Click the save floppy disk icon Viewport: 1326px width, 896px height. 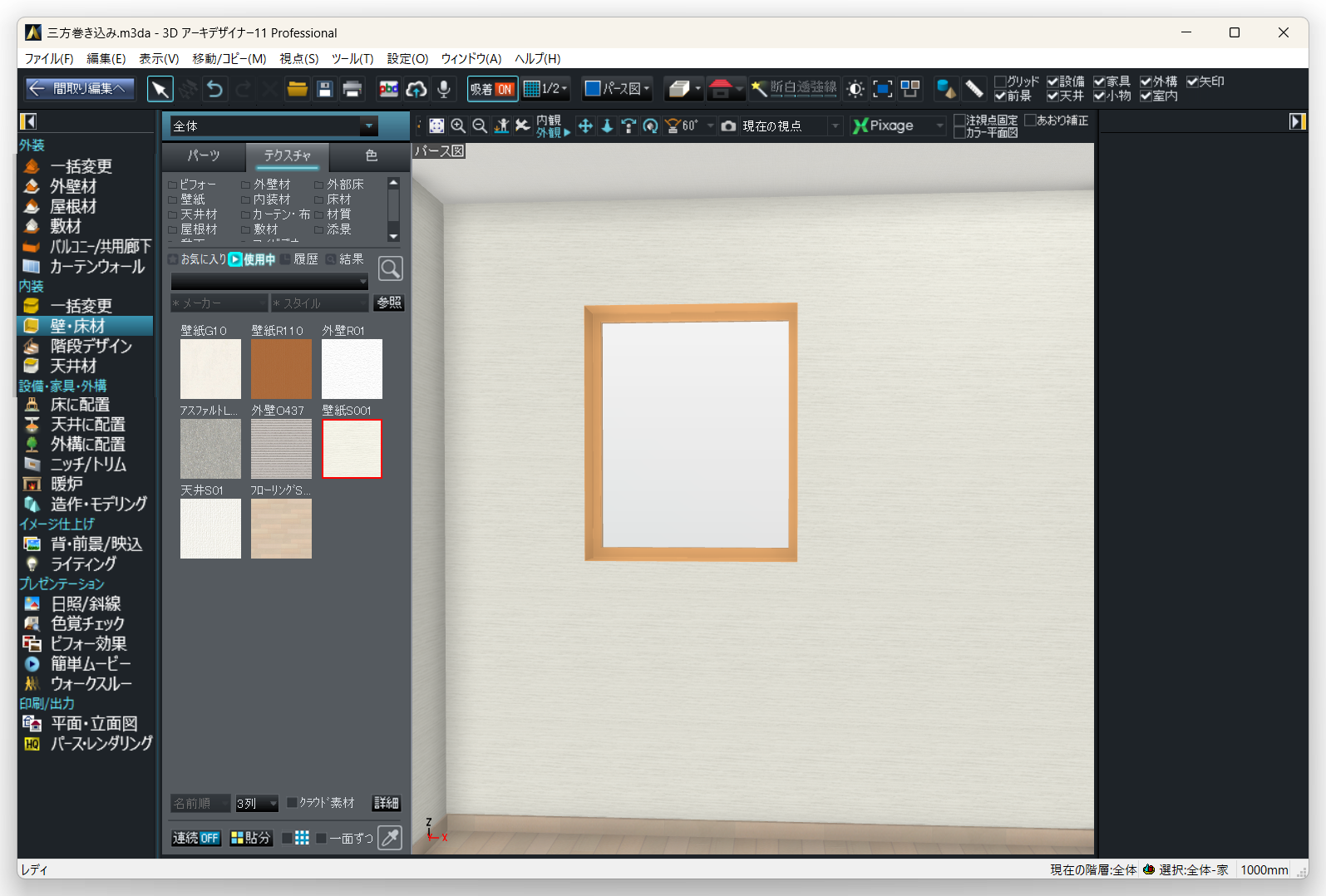[x=325, y=89]
